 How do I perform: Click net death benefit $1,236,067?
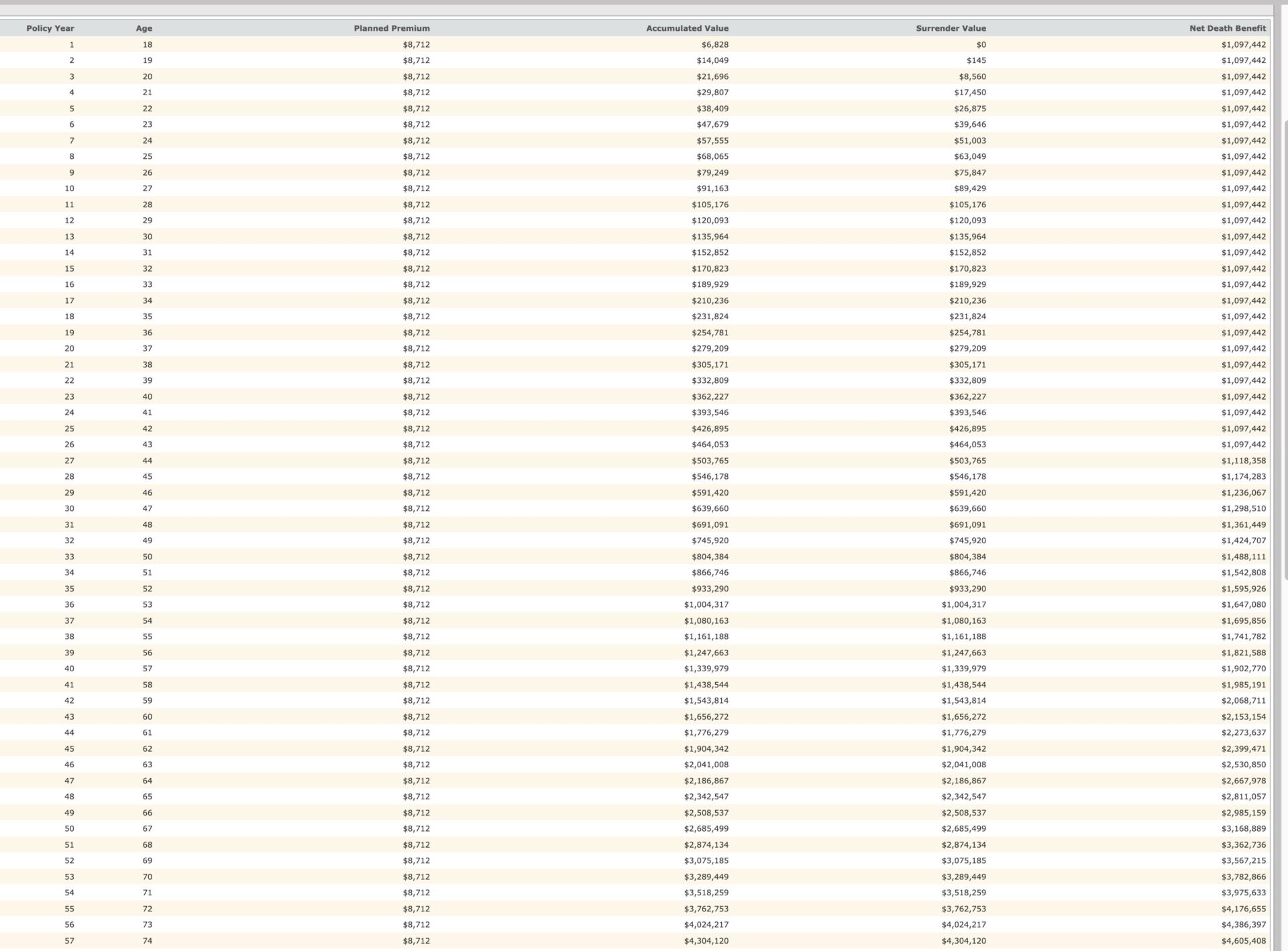point(1244,492)
